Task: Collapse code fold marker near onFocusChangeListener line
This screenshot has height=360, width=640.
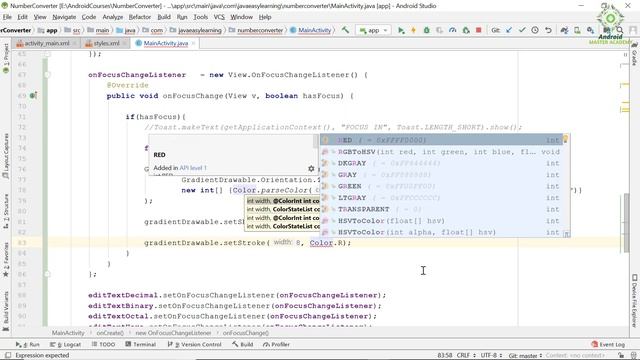Action: click(x=47, y=75)
